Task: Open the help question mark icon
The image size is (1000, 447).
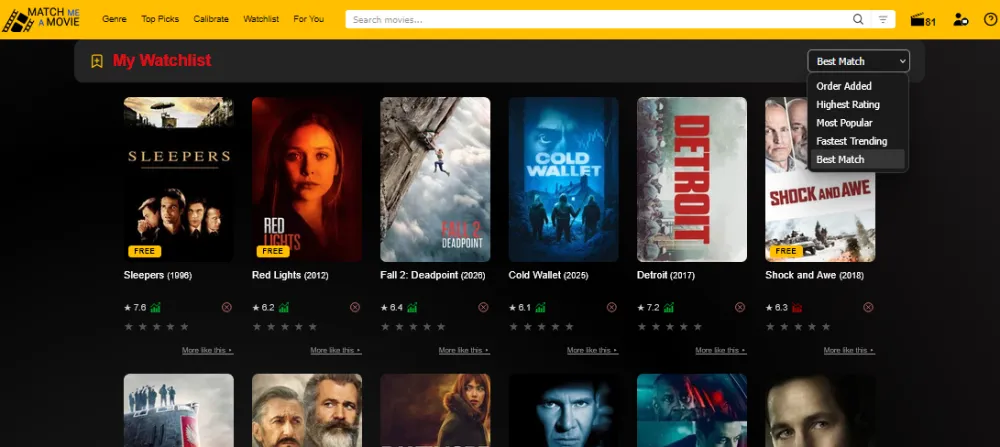Action: [x=990, y=19]
